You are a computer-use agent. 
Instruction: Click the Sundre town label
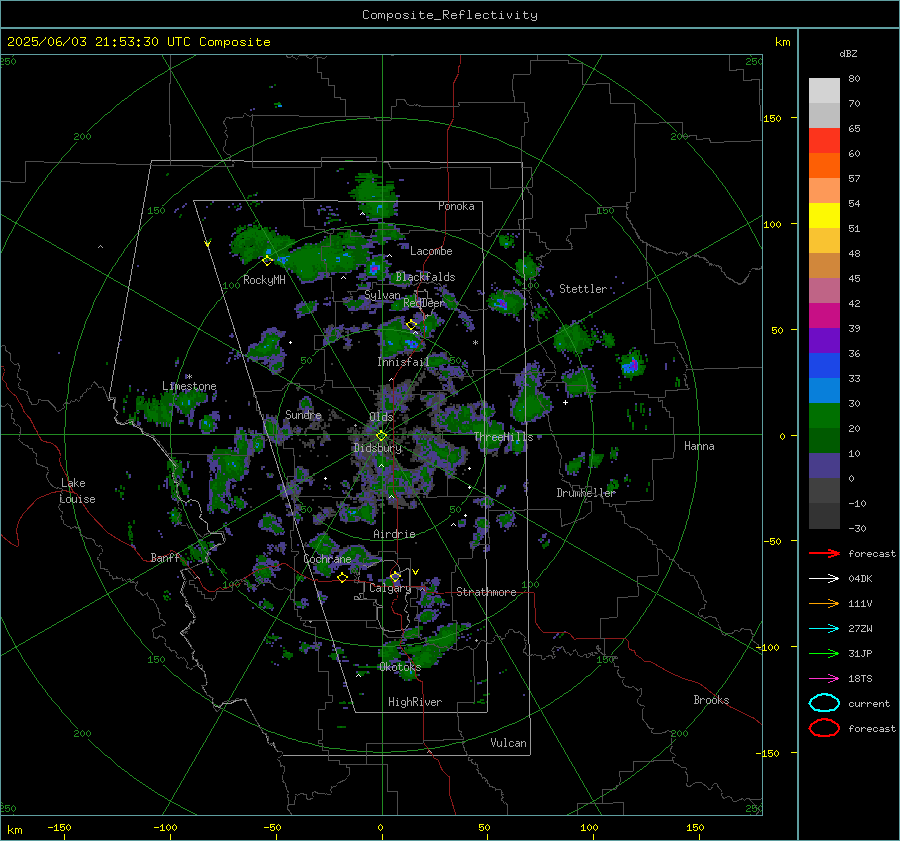click(303, 414)
